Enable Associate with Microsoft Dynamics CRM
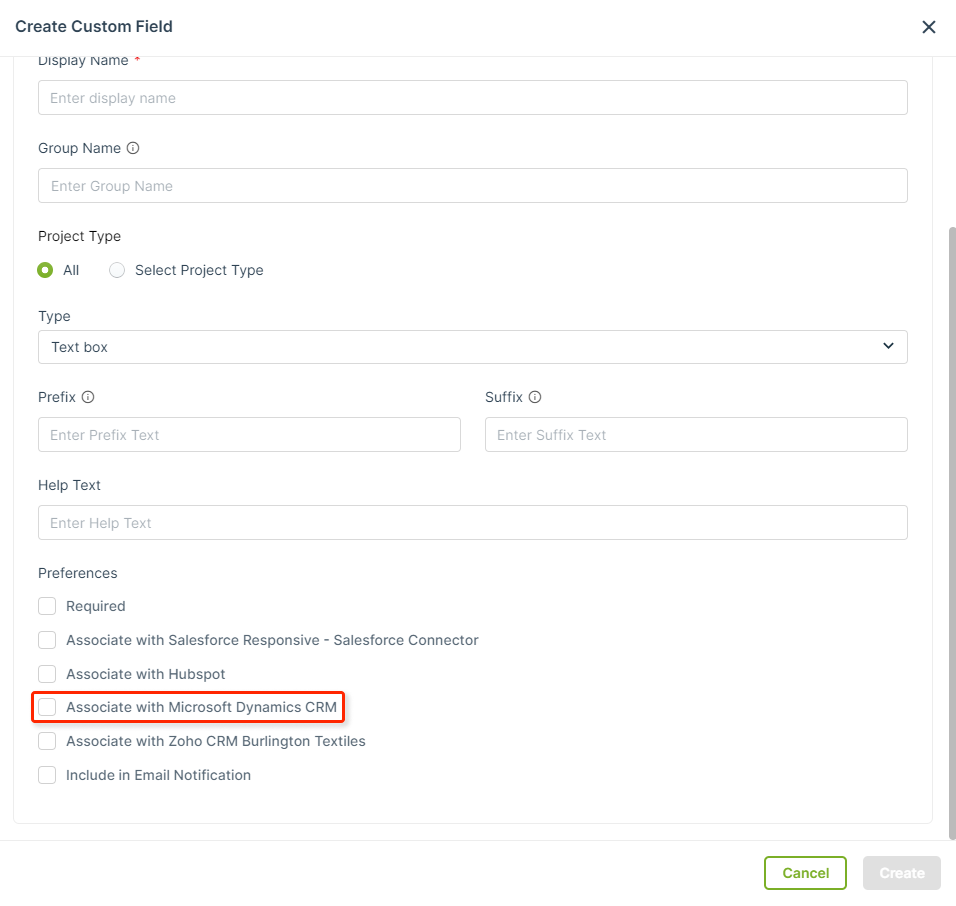 pos(46,707)
